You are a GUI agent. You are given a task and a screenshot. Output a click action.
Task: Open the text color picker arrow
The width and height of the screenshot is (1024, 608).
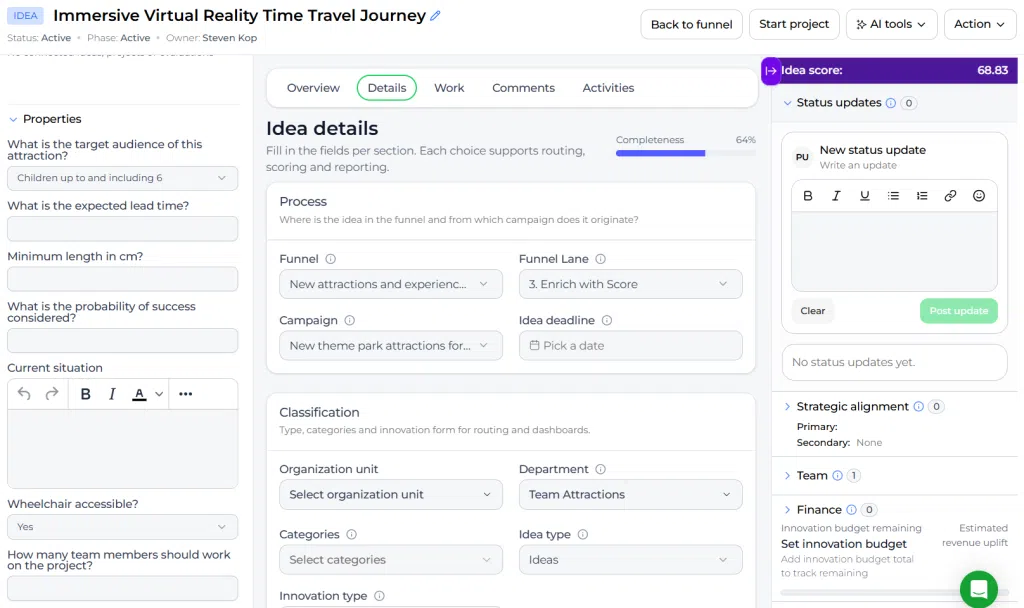(159, 394)
